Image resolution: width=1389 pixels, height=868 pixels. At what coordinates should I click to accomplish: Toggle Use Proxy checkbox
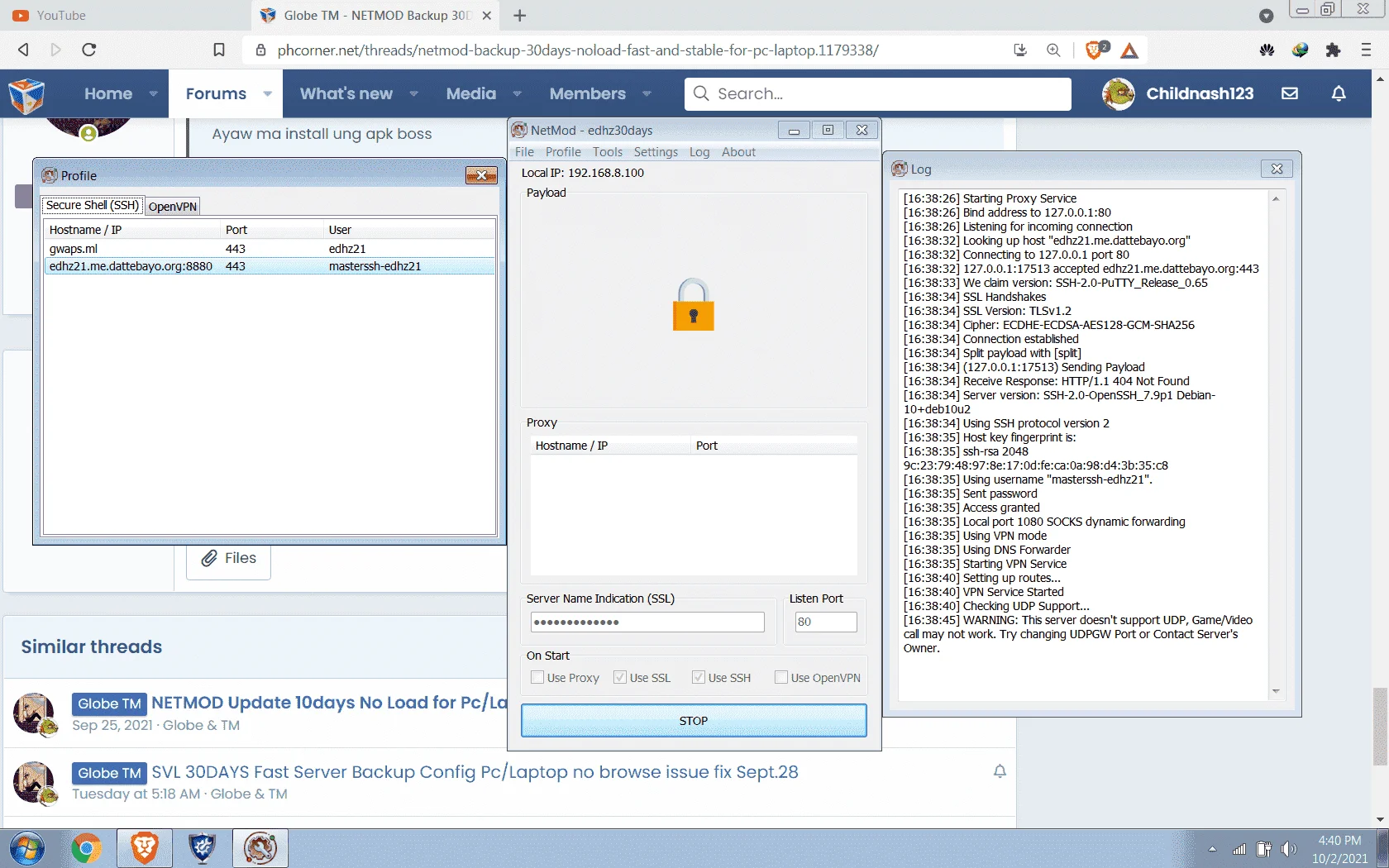[x=537, y=677]
